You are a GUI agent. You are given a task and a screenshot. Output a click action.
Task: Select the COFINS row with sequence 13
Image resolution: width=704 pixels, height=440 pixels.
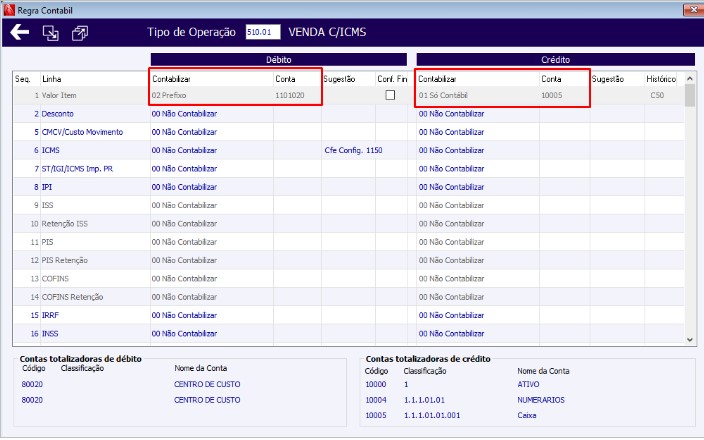click(x=349, y=279)
